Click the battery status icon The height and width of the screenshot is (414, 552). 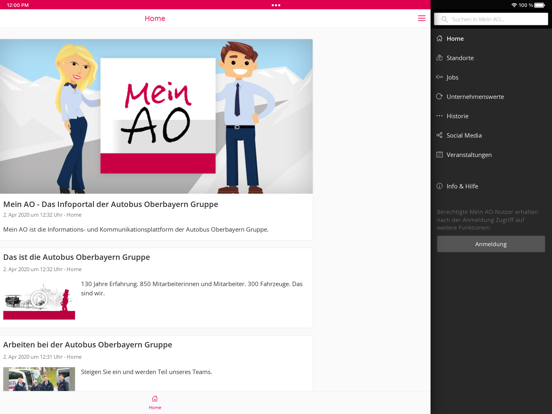[x=540, y=5]
